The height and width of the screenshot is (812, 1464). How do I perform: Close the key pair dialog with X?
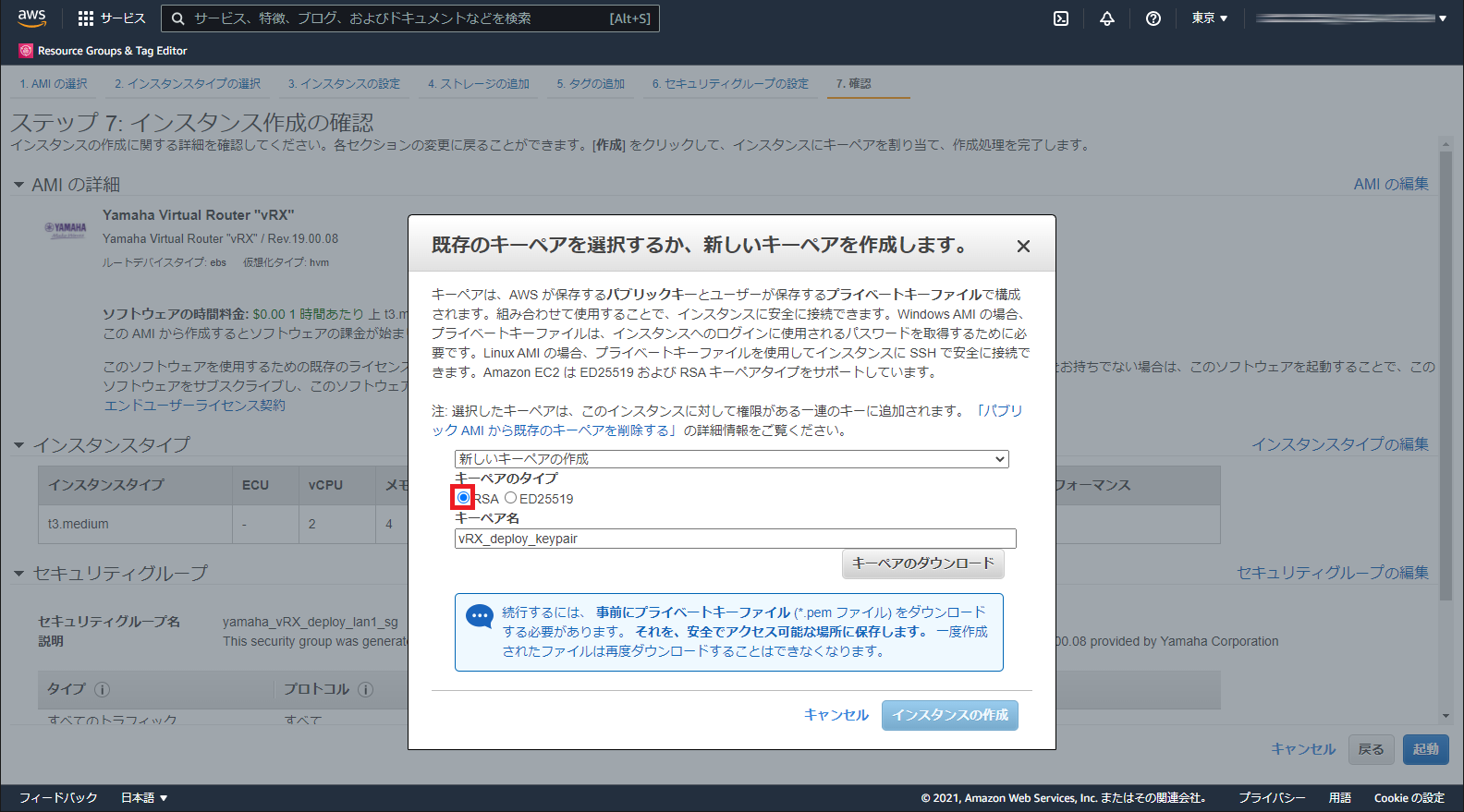1023,246
